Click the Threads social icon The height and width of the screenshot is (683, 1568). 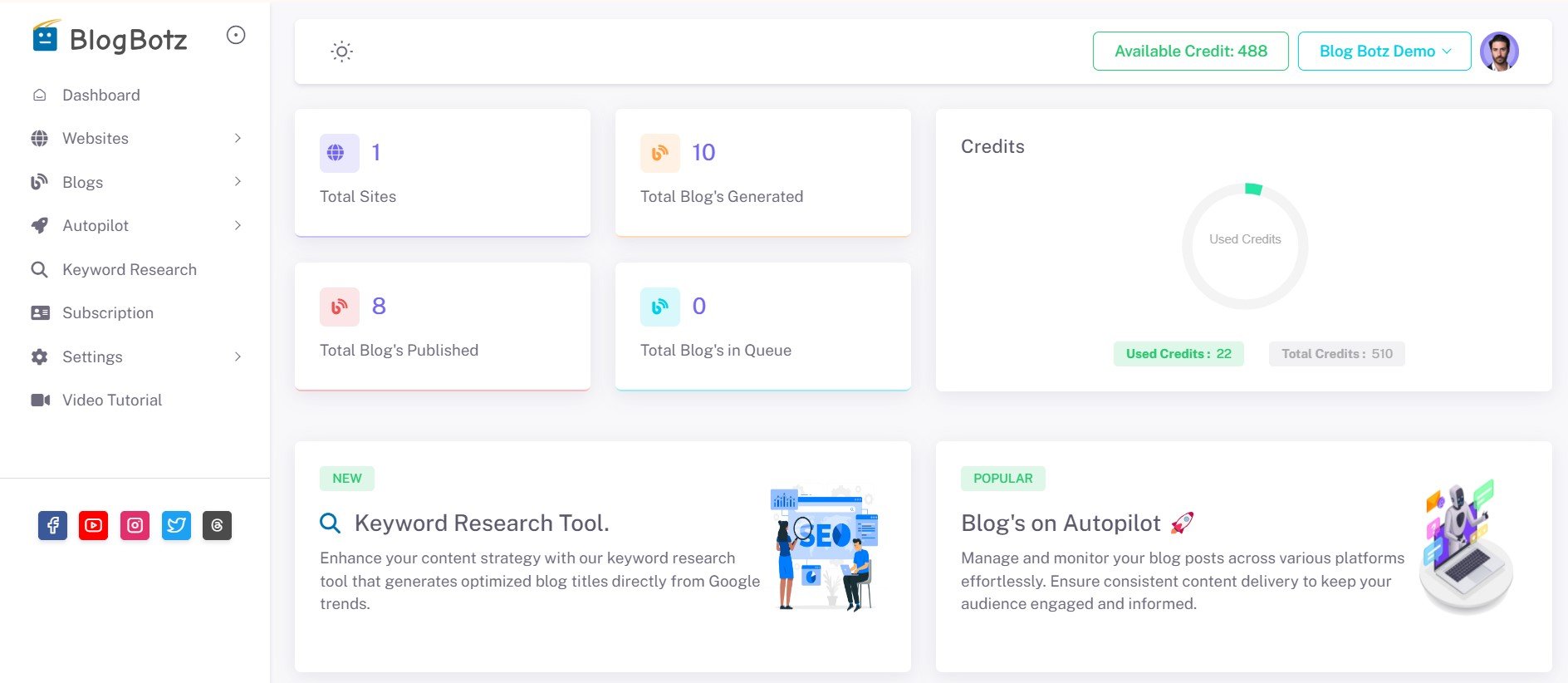tap(217, 525)
